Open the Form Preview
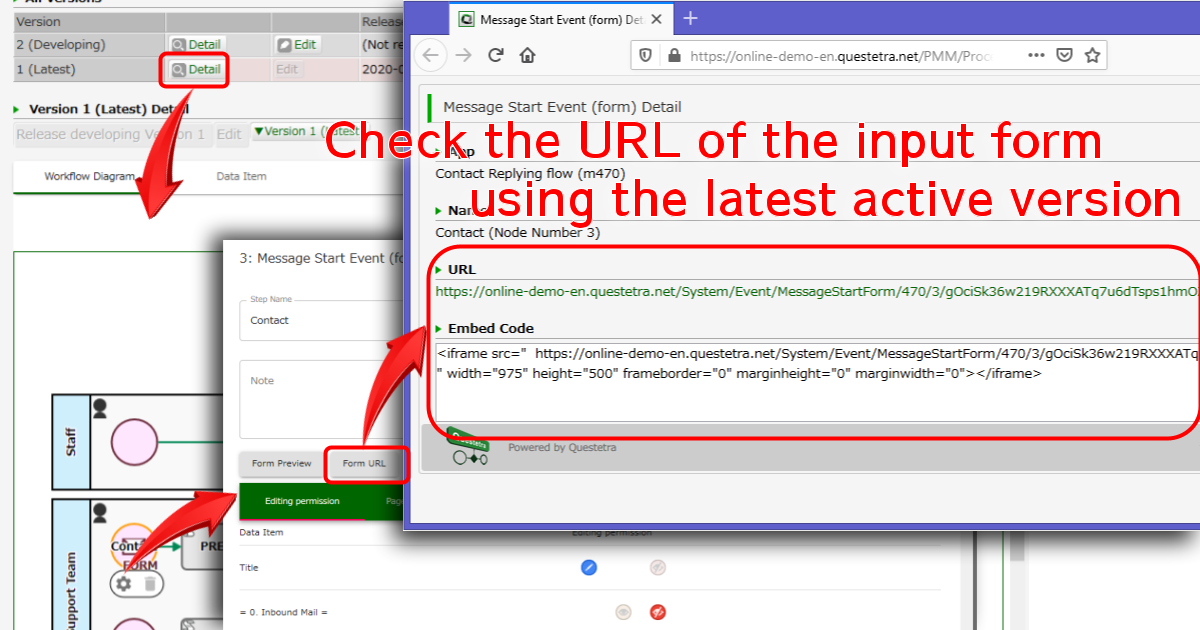The image size is (1200, 630). click(281, 464)
